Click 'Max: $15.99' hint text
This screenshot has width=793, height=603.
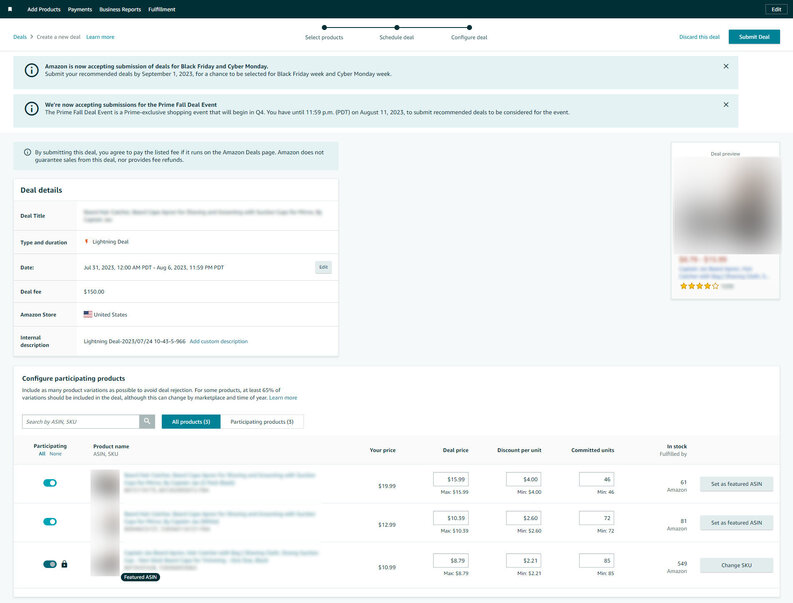tap(454, 492)
